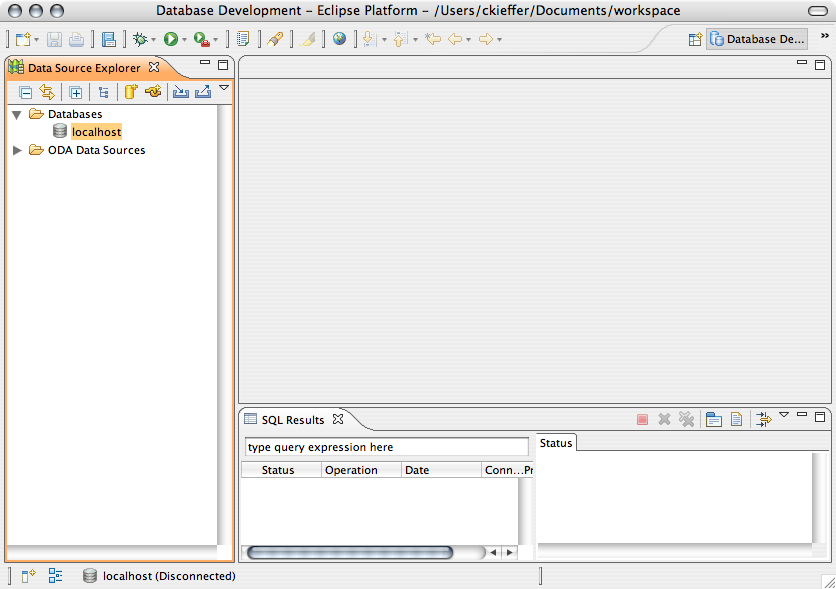
Task: Open the Previous Annotation dropdown arrow
Action: tap(415, 40)
